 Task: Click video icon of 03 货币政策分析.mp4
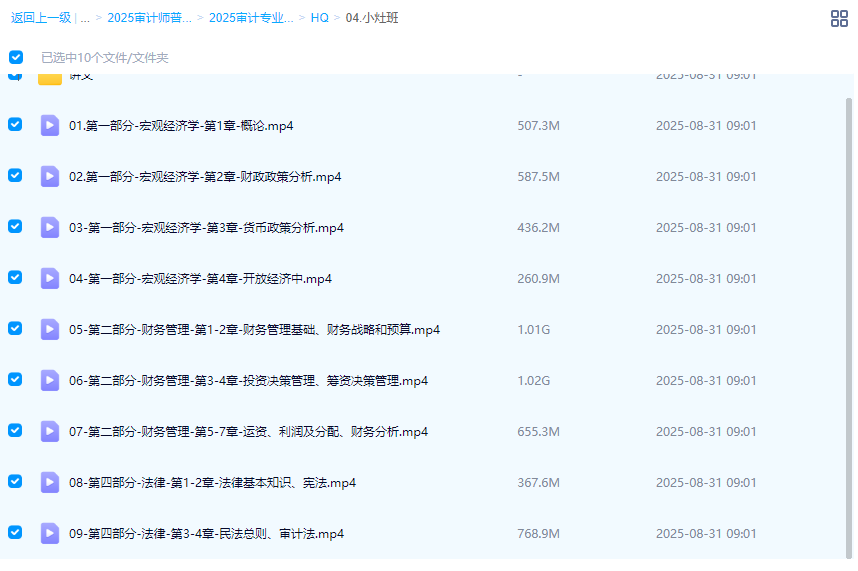[x=50, y=227]
